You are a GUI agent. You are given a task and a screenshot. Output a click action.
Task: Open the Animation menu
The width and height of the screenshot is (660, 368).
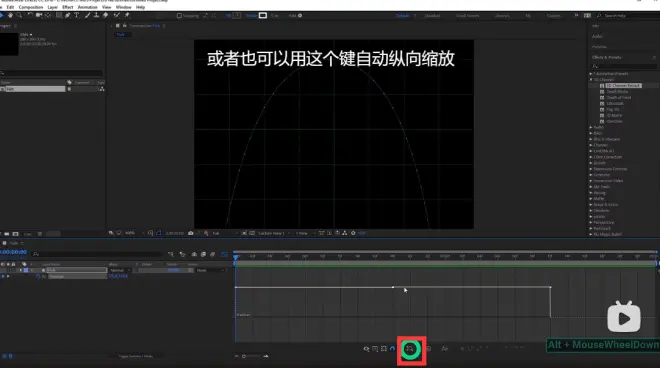(88, 7)
